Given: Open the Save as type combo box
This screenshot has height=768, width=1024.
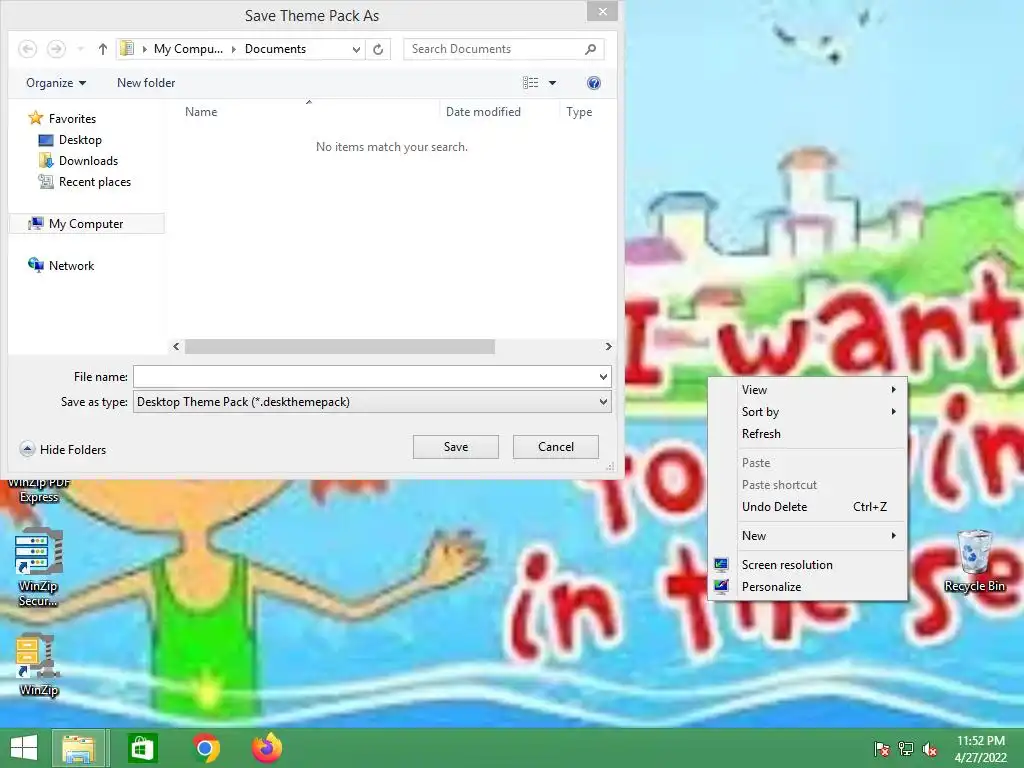Looking at the screenshot, I should [372, 402].
